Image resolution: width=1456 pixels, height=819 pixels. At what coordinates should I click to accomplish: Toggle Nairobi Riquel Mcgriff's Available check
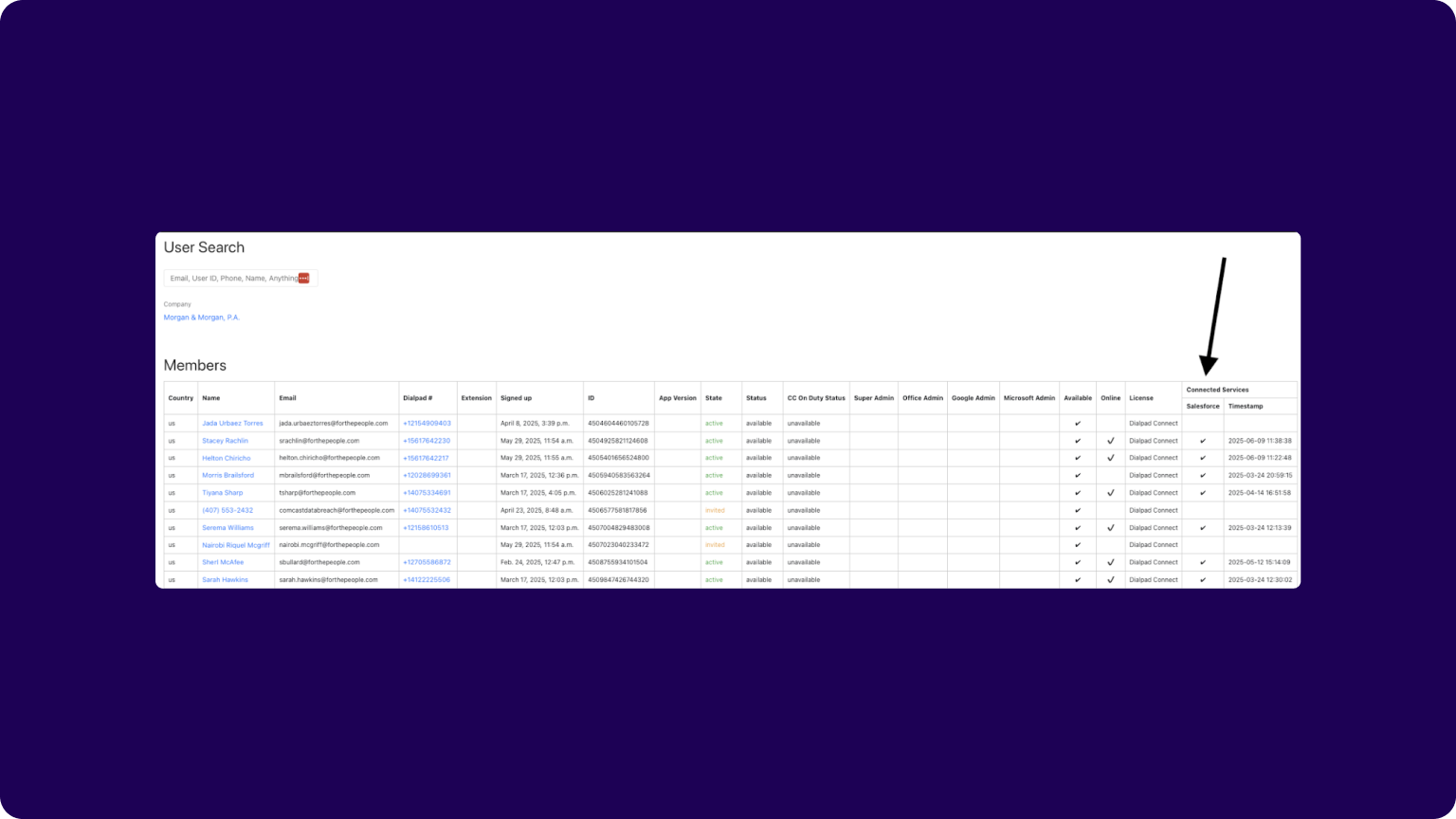coord(1078,544)
